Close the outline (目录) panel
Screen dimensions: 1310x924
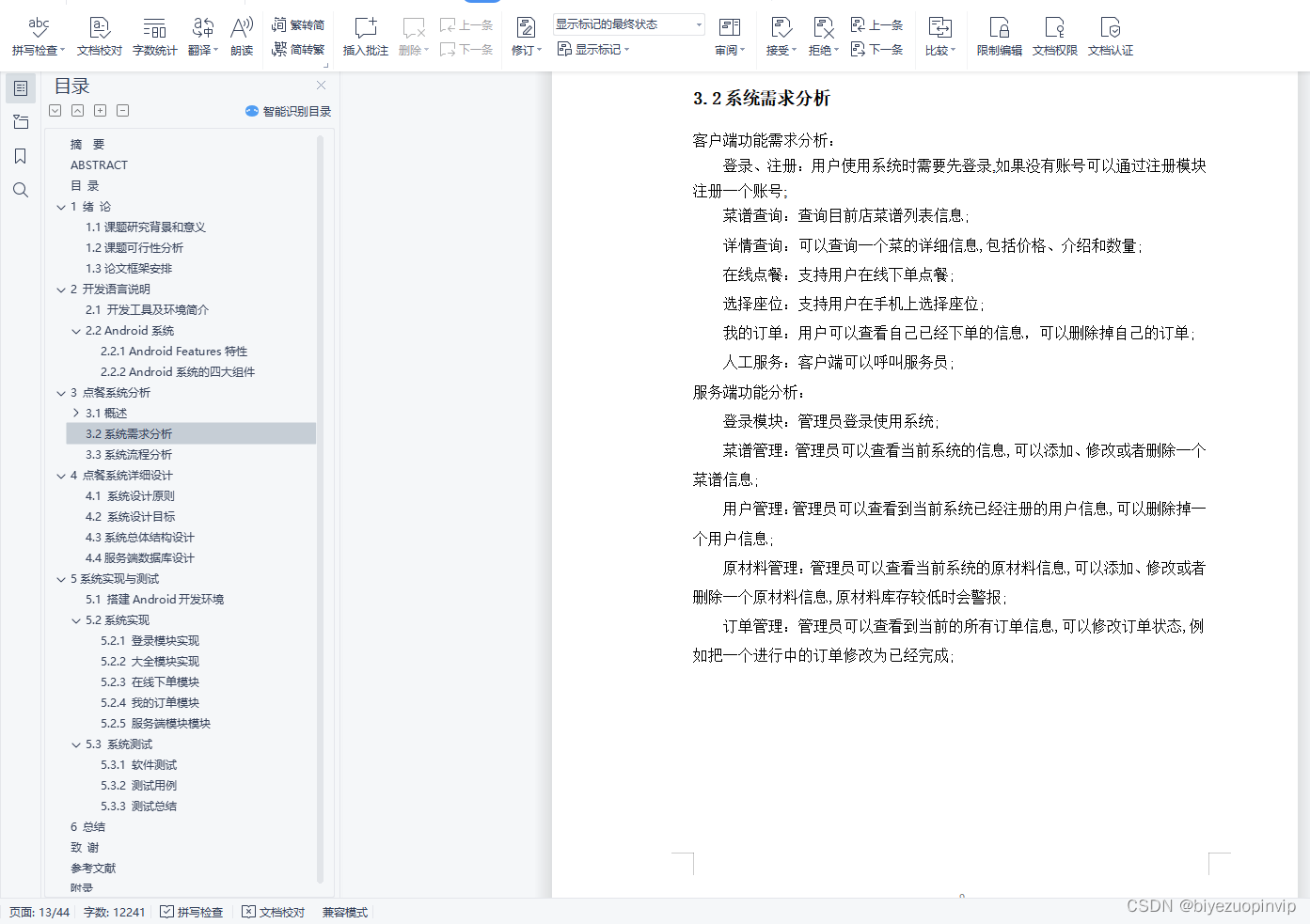pos(322,86)
